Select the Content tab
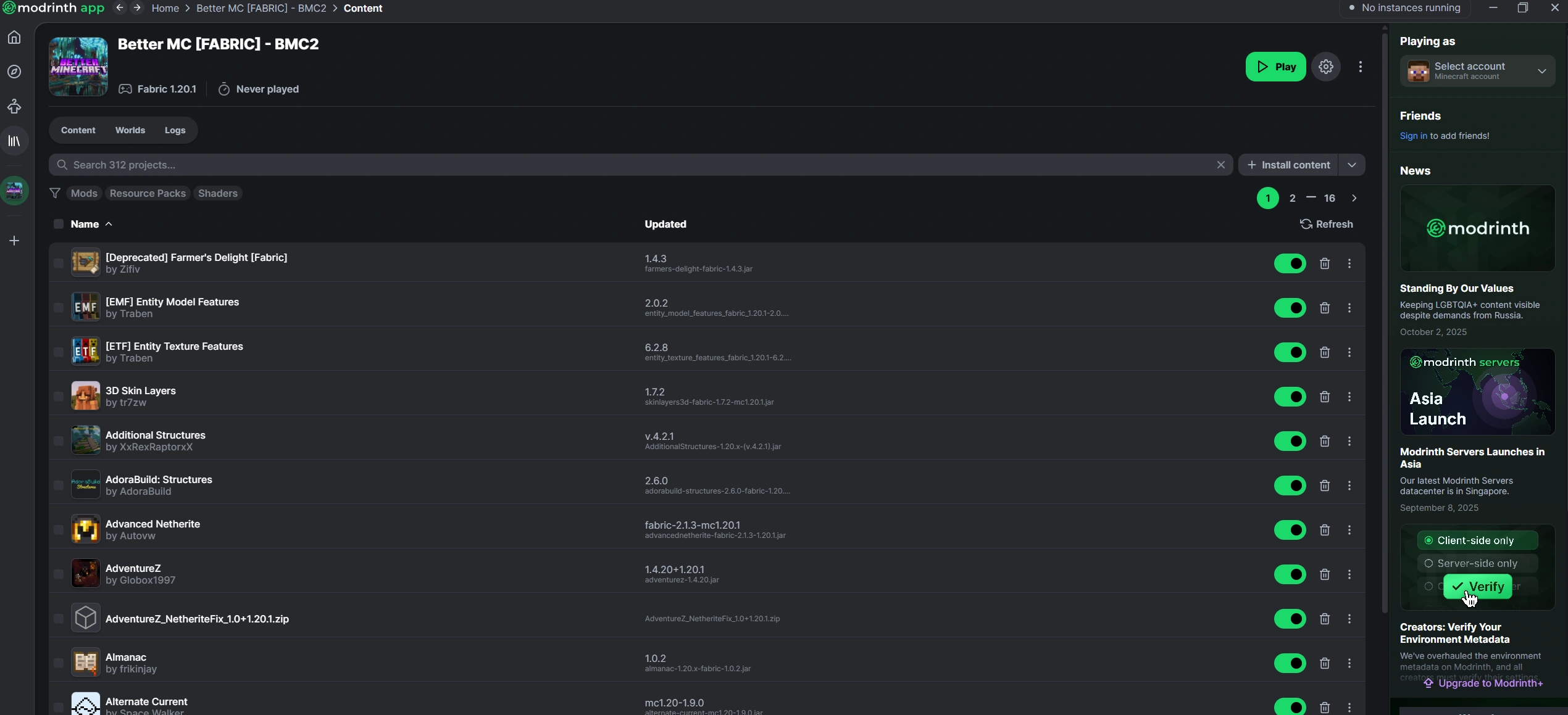 pos(78,130)
